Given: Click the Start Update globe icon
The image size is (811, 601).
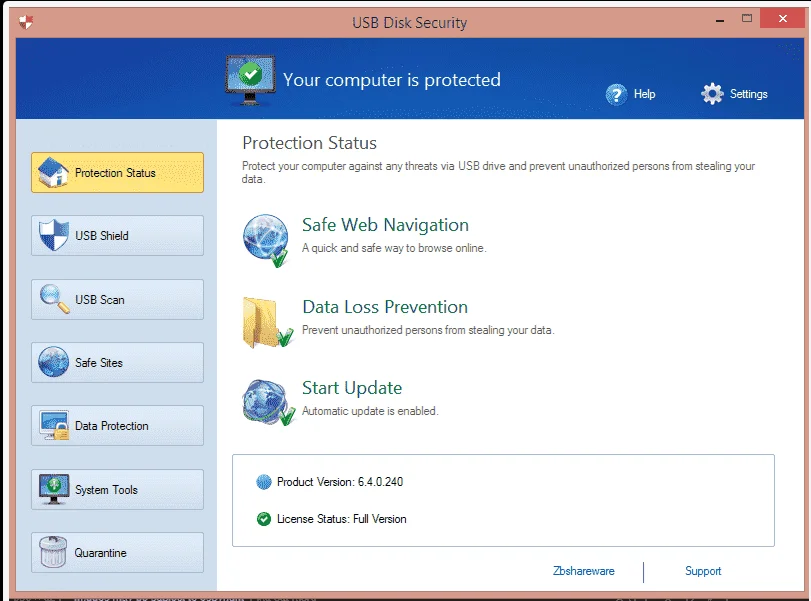Looking at the screenshot, I should [x=268, y=402].
